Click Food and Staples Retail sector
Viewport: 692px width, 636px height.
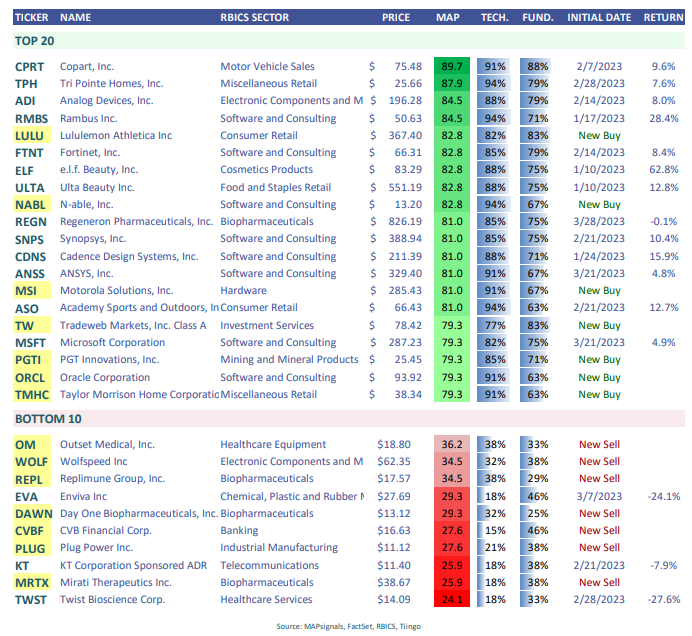click(x=275, y=188)
